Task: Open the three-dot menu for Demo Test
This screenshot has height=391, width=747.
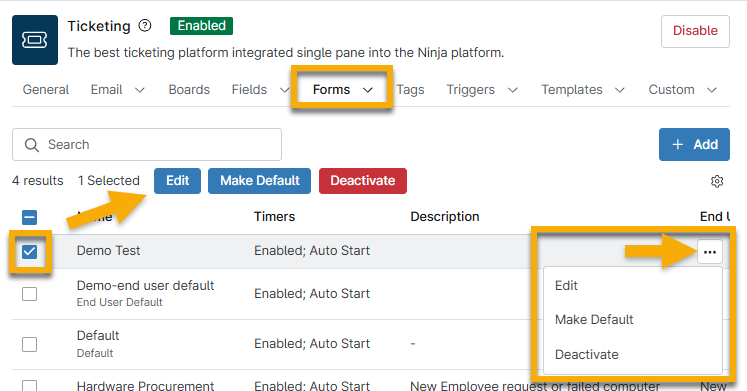Action: (x=710, y=251)
